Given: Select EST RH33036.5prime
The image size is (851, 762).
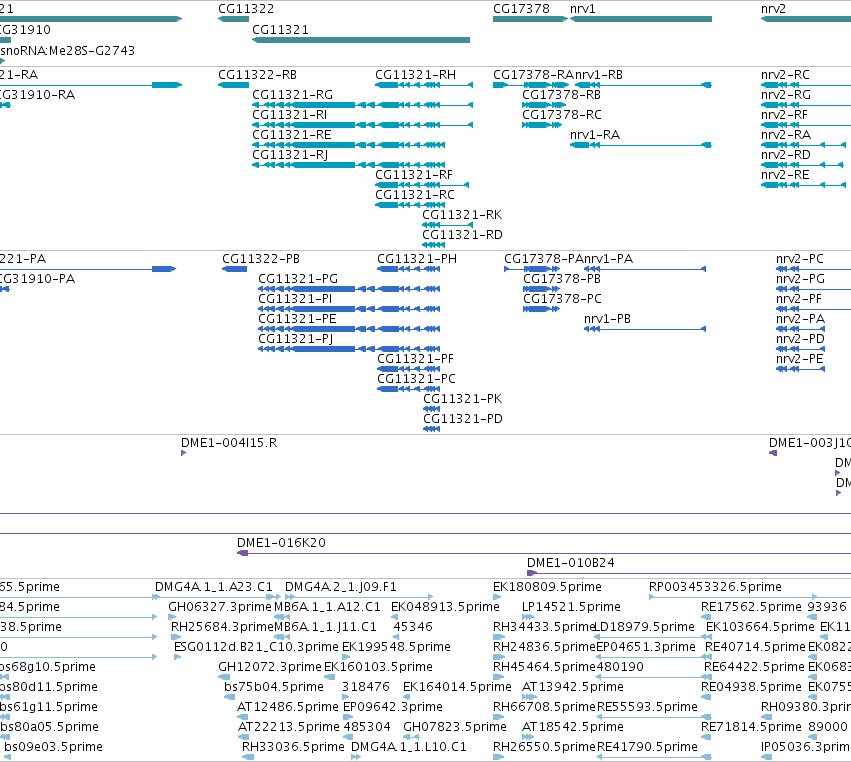Looking at the screenshot, I should pyautogui.click(x=293, y=747).
